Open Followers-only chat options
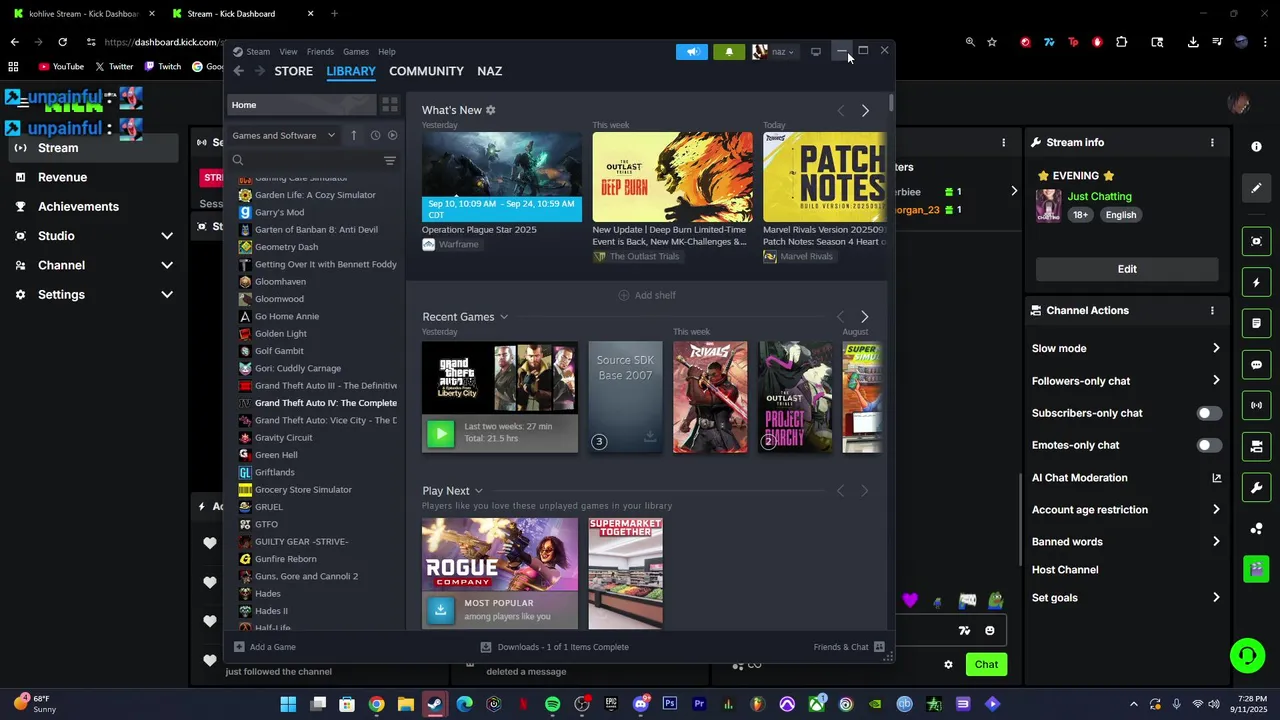The height and width of the screenshot is (720, 1280). click(1127, 380)
